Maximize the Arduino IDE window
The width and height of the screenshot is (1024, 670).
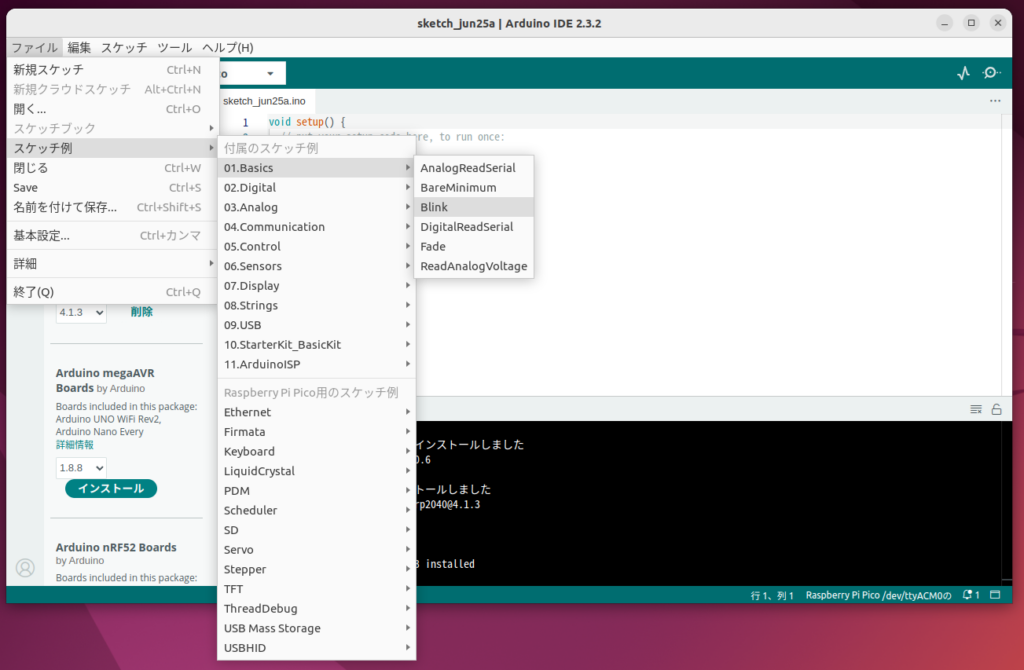(x=971, y=24)
